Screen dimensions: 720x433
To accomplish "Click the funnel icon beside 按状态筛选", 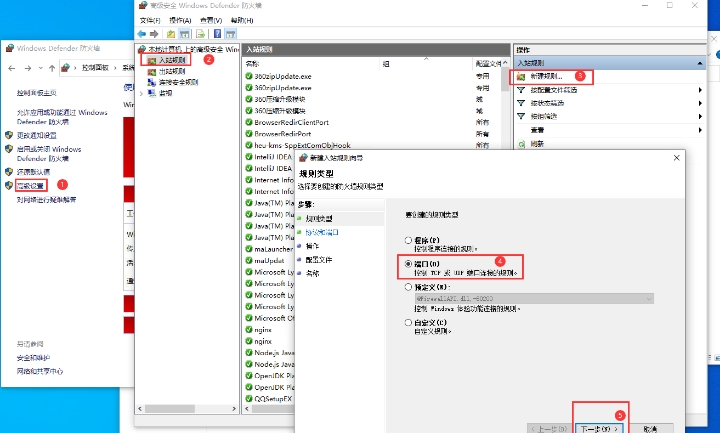I will point(521,103).
